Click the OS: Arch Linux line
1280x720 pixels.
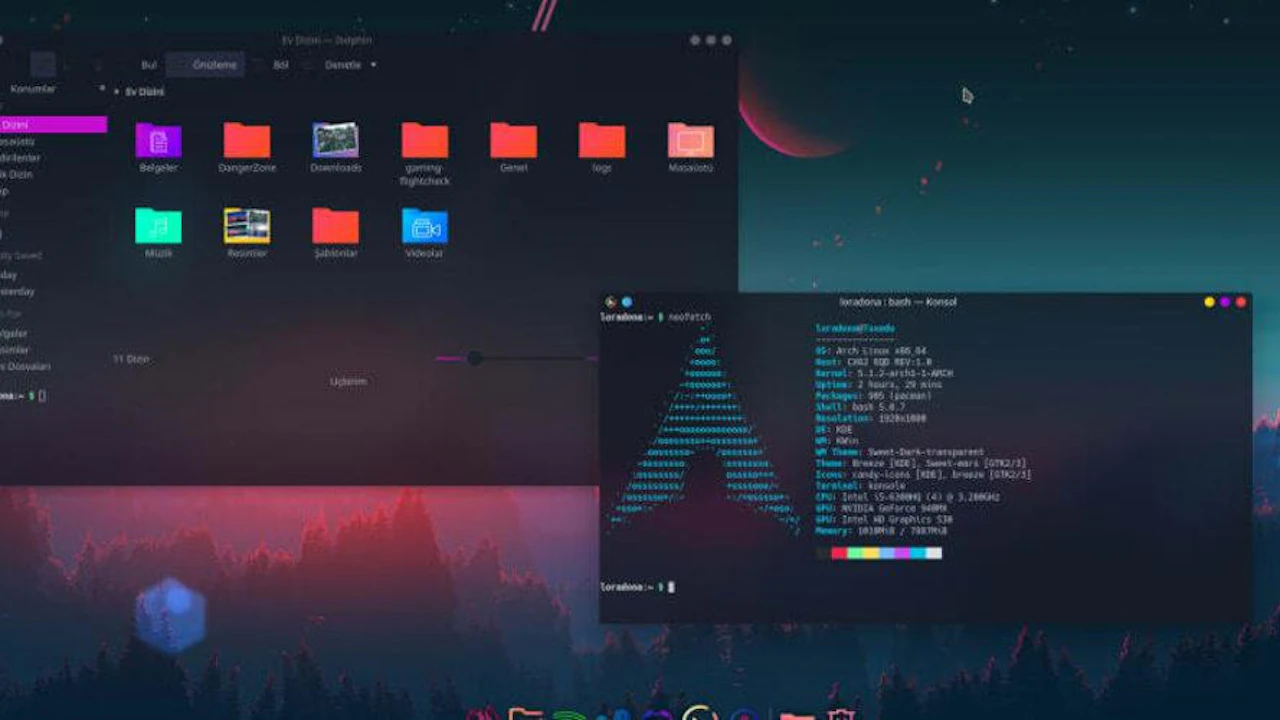click(x=870, y=351)
